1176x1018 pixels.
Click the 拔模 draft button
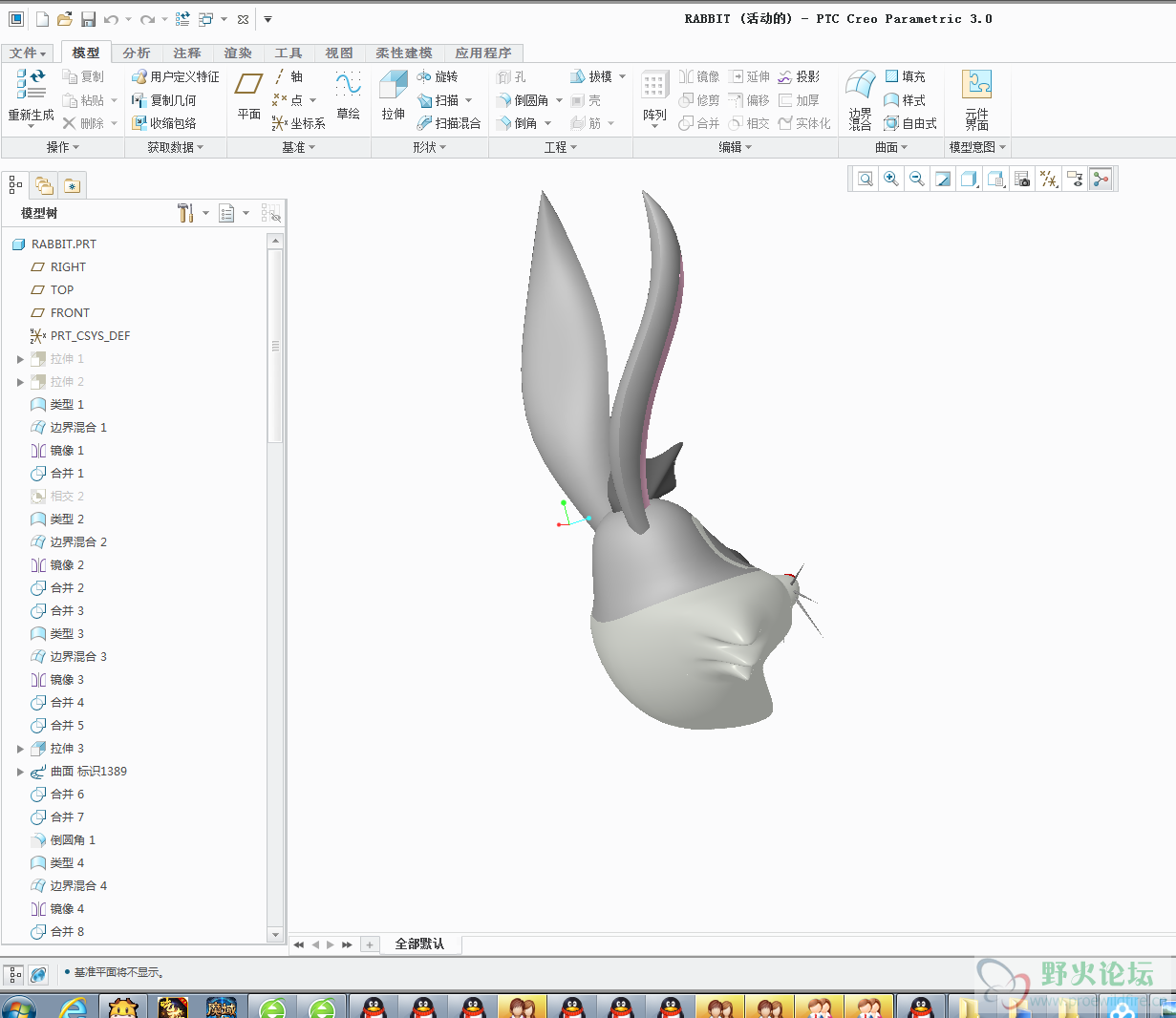(591, 76)
